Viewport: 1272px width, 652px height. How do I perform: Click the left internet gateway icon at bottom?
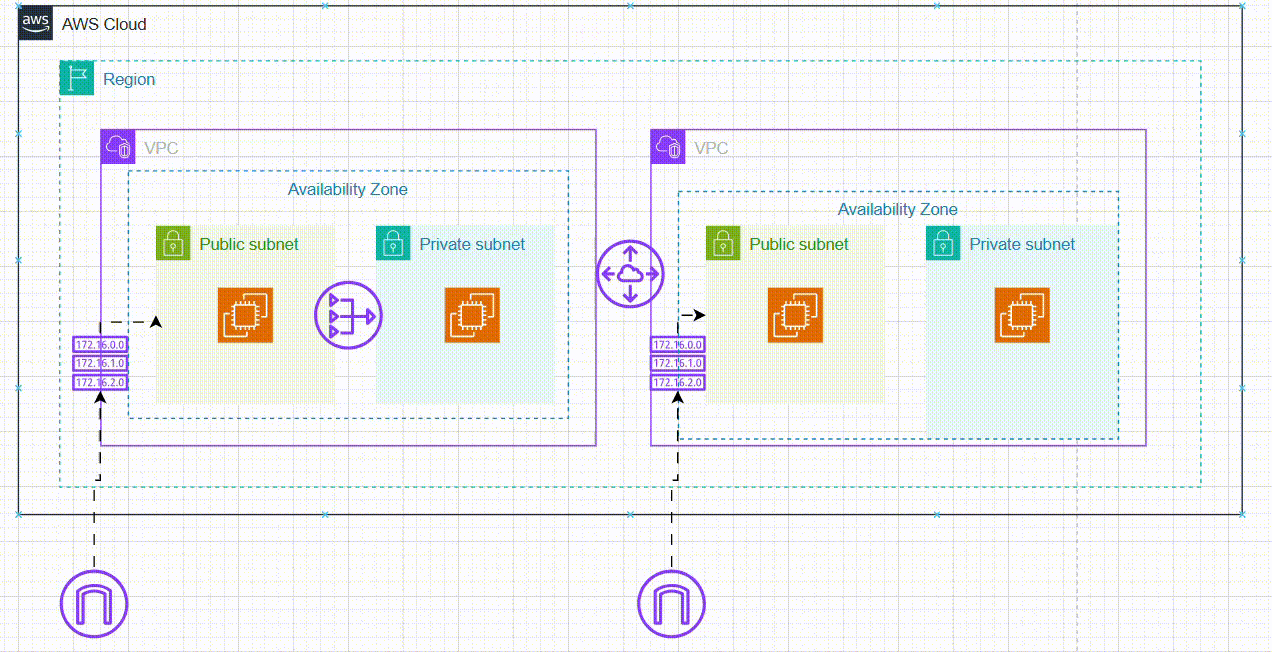point(94,603)
